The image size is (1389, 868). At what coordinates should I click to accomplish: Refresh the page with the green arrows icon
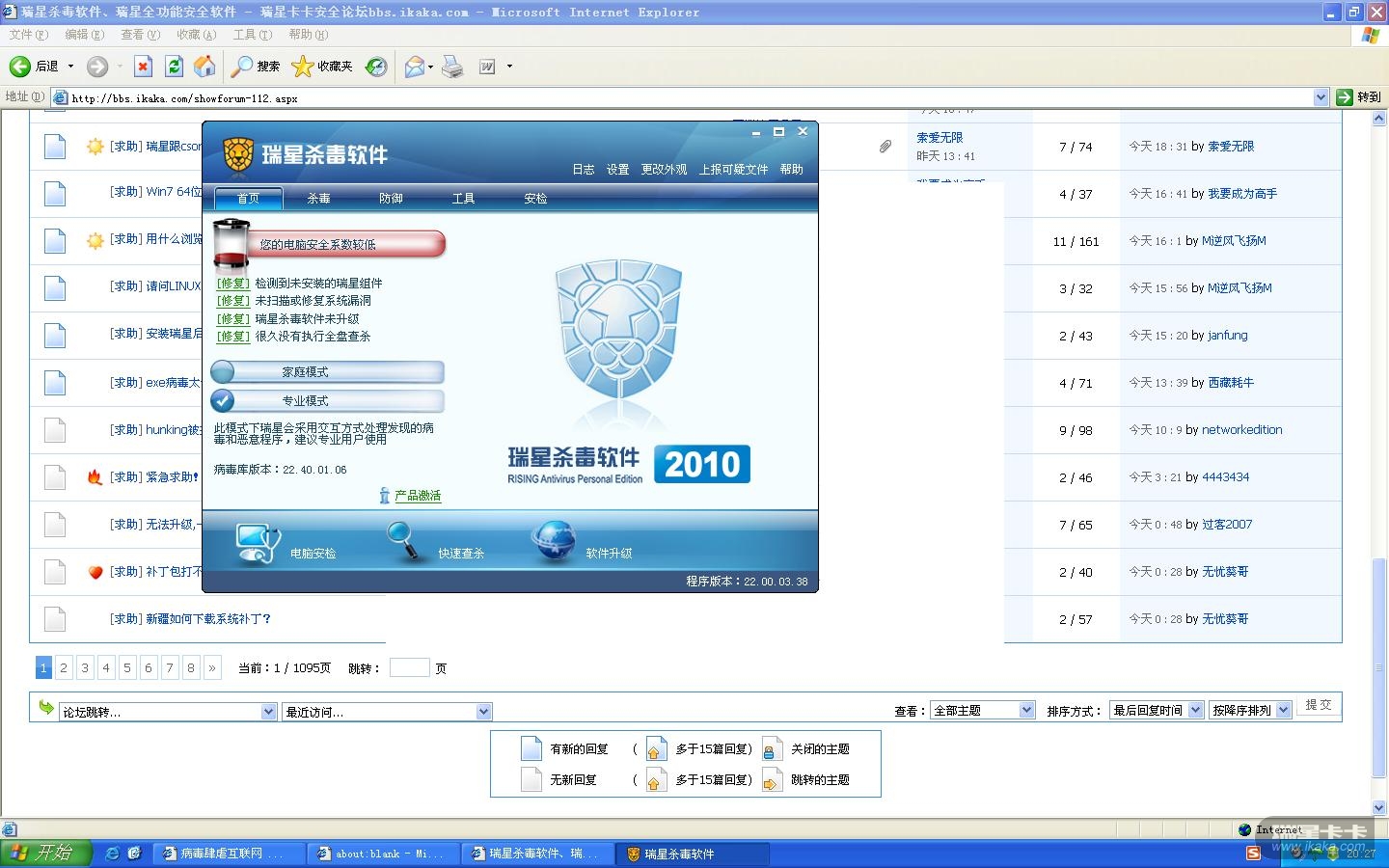pos(174,67)
